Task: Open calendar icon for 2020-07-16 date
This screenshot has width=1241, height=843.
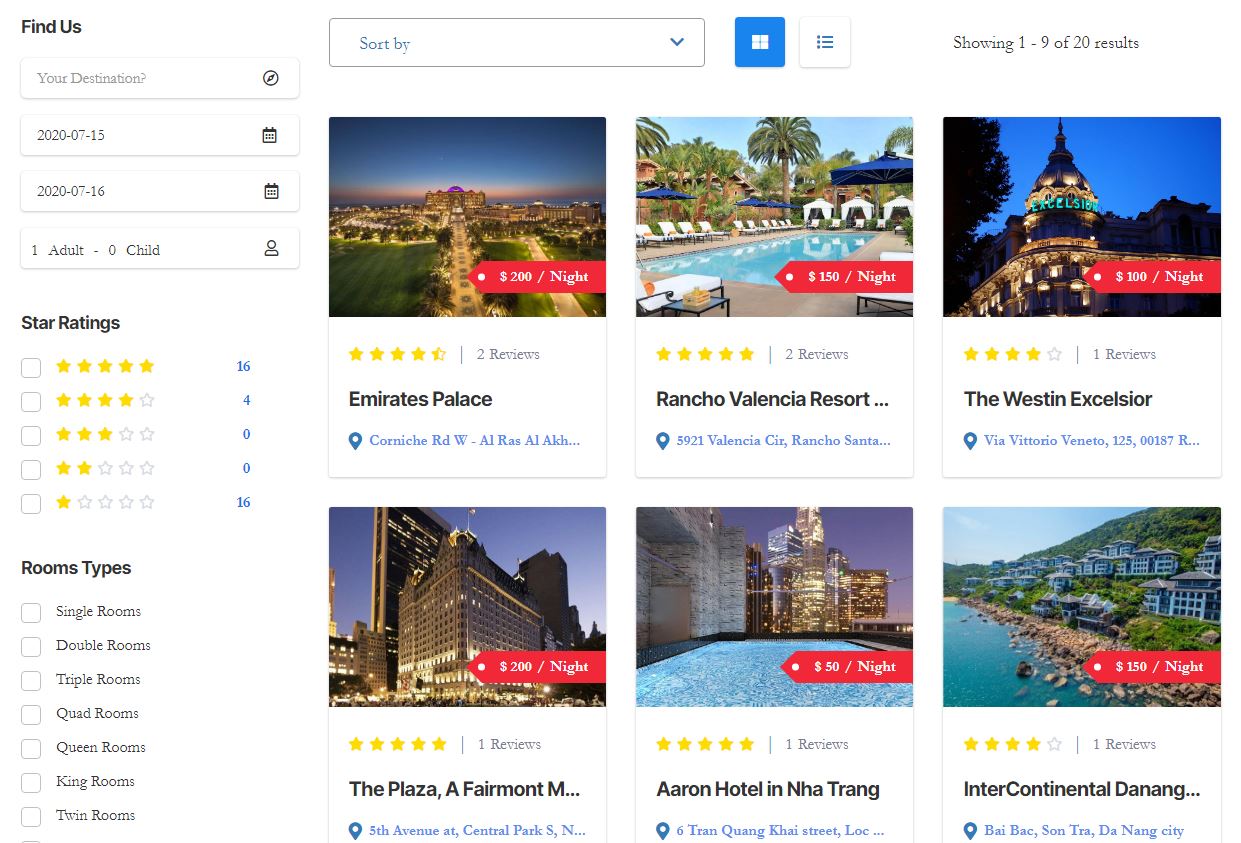Action: tap(270, 191)
